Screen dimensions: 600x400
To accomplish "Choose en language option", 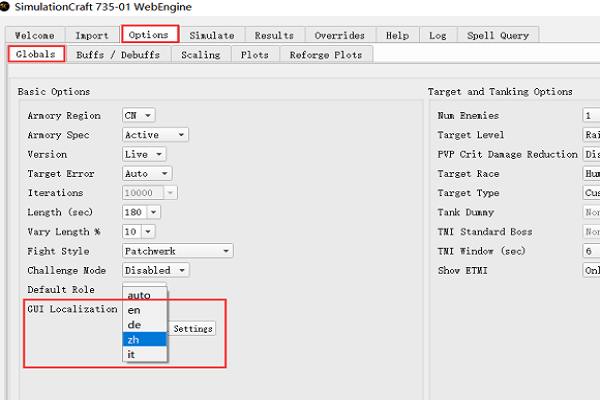I will [x=145, y=310].
